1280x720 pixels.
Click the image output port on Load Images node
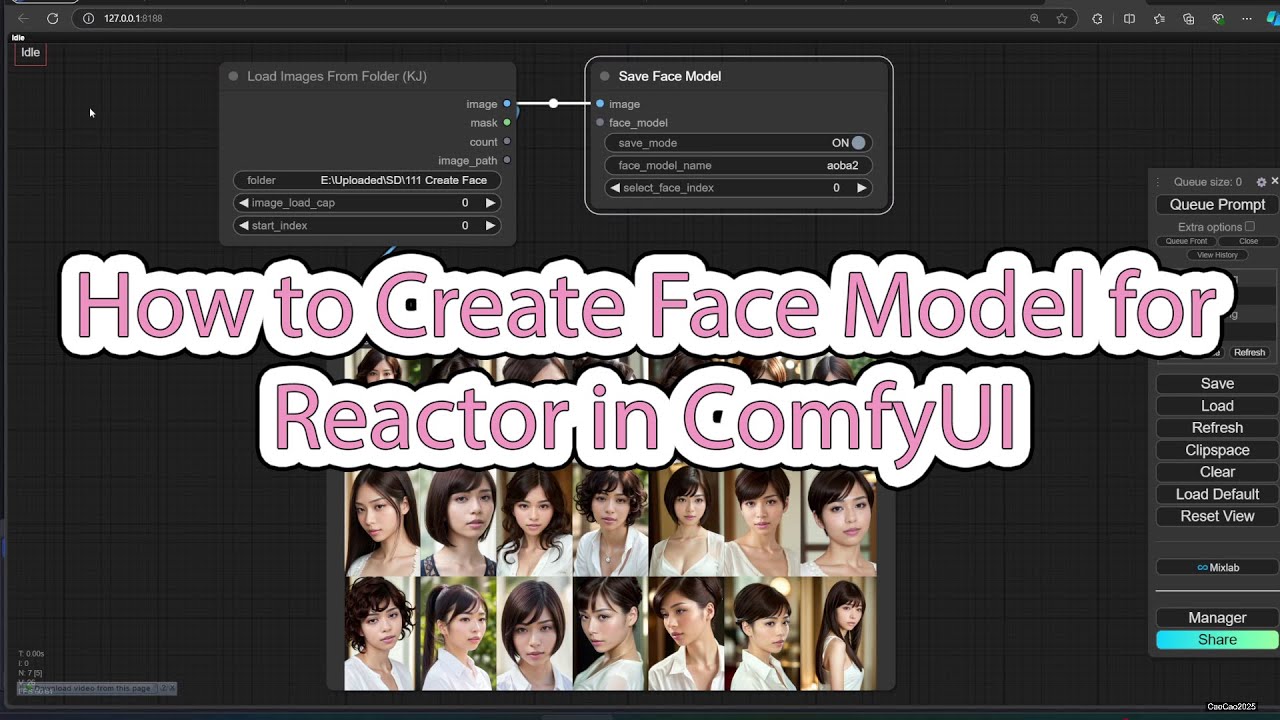tap(507, 104)
